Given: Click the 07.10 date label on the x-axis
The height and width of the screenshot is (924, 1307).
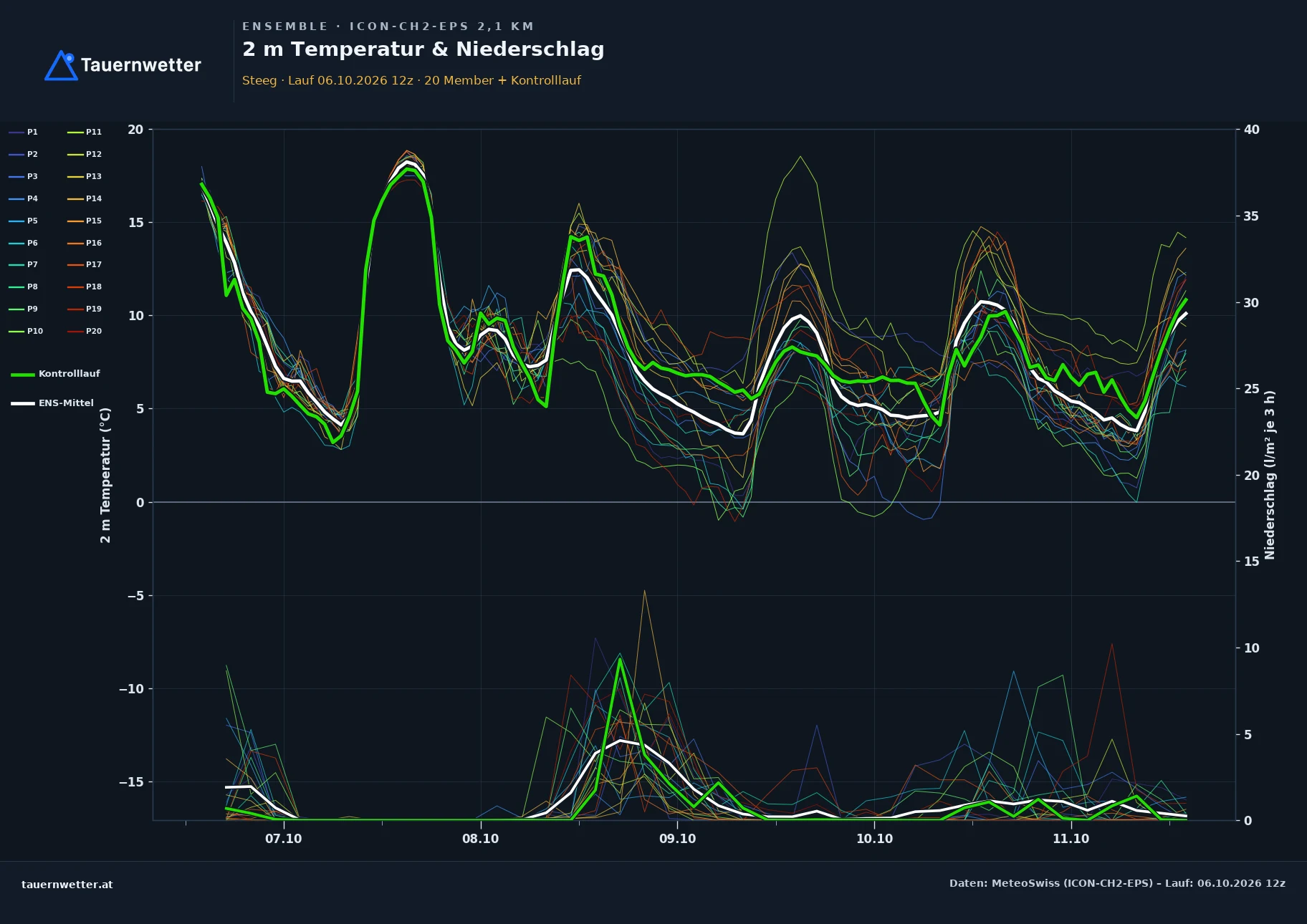Looking at the screenshot, I should tap(284, 839).
